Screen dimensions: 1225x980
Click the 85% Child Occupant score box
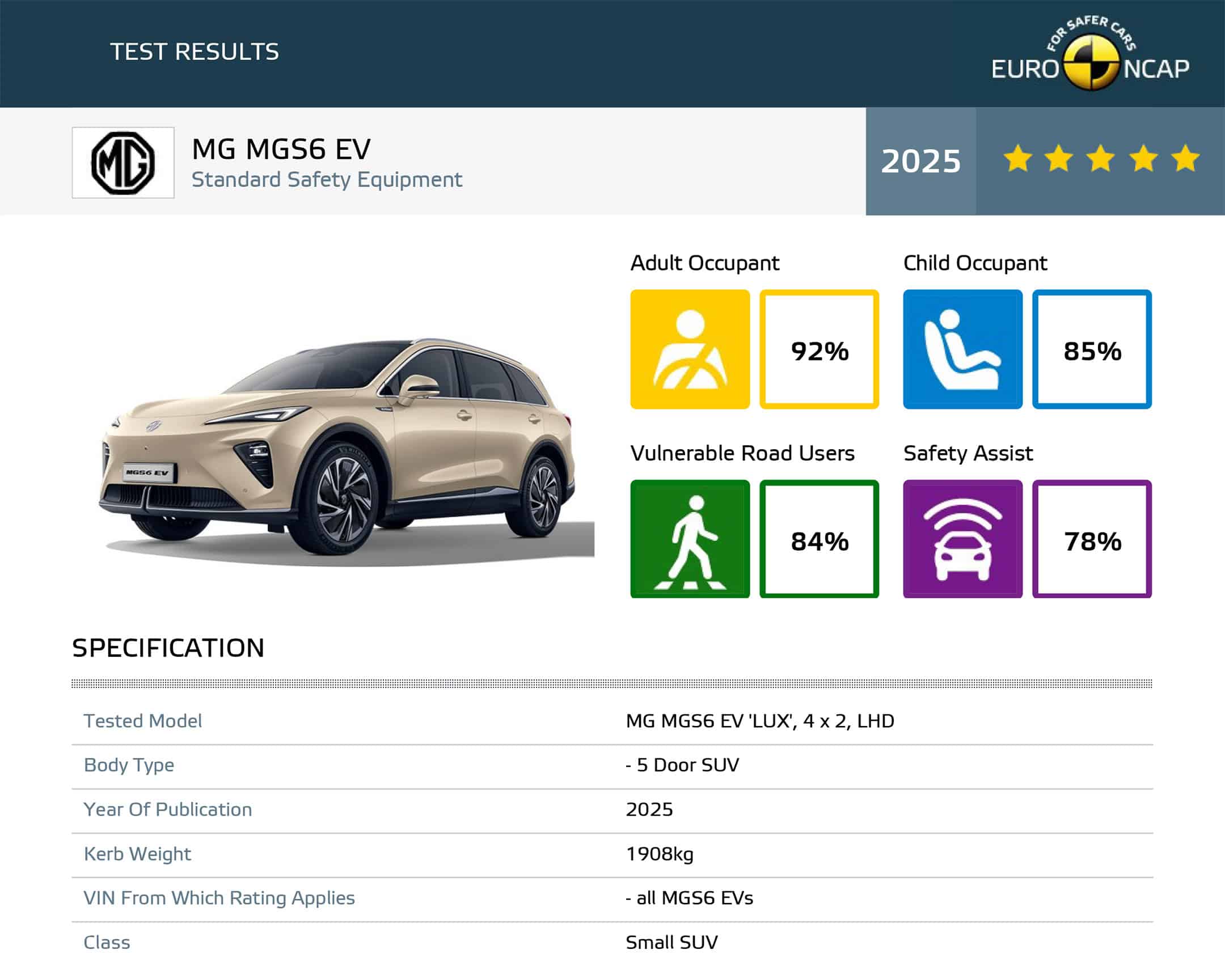point(1092,350)
